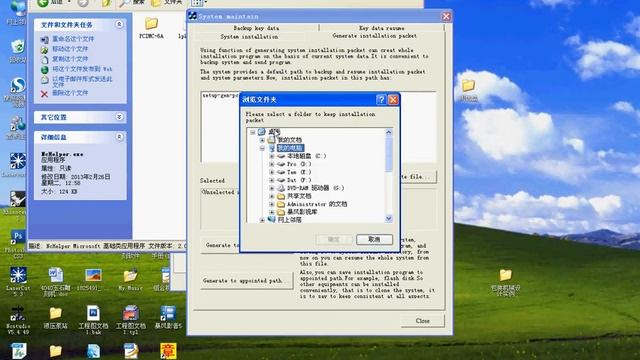Select the .bak project file icon on desktop
Viewport: 640px width, 360px height.
tap(93, 314)
